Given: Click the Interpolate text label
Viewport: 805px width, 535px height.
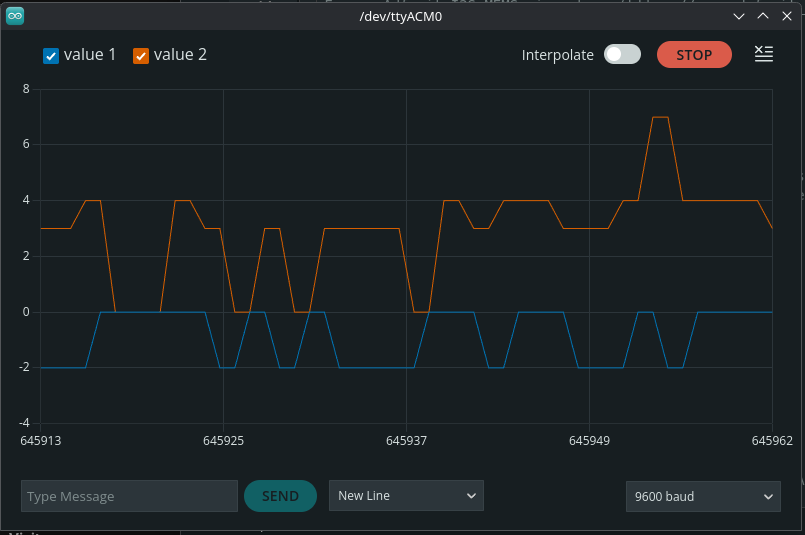Looking at the screenshot, I should [557, 56].
